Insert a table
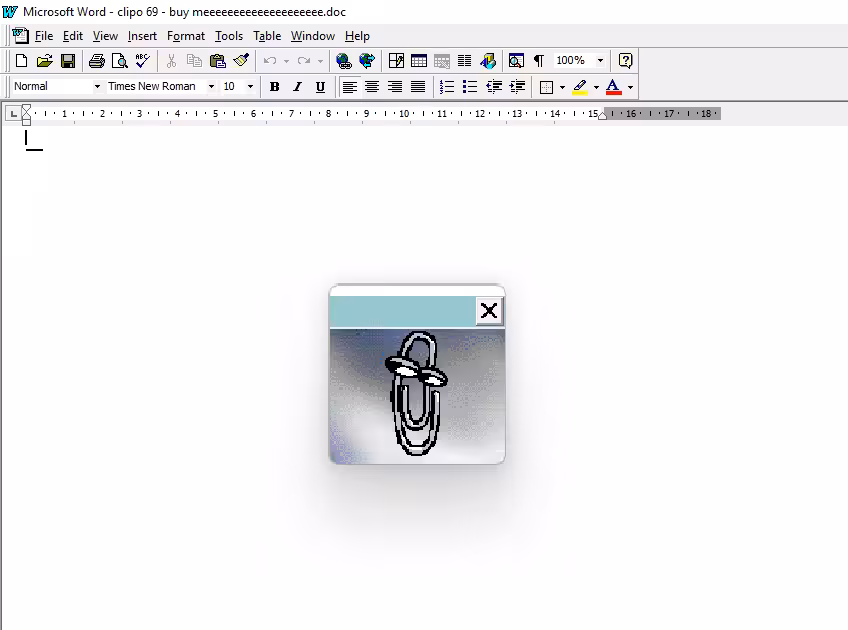This screenshot has height=630, width=848. pos(419,61)
